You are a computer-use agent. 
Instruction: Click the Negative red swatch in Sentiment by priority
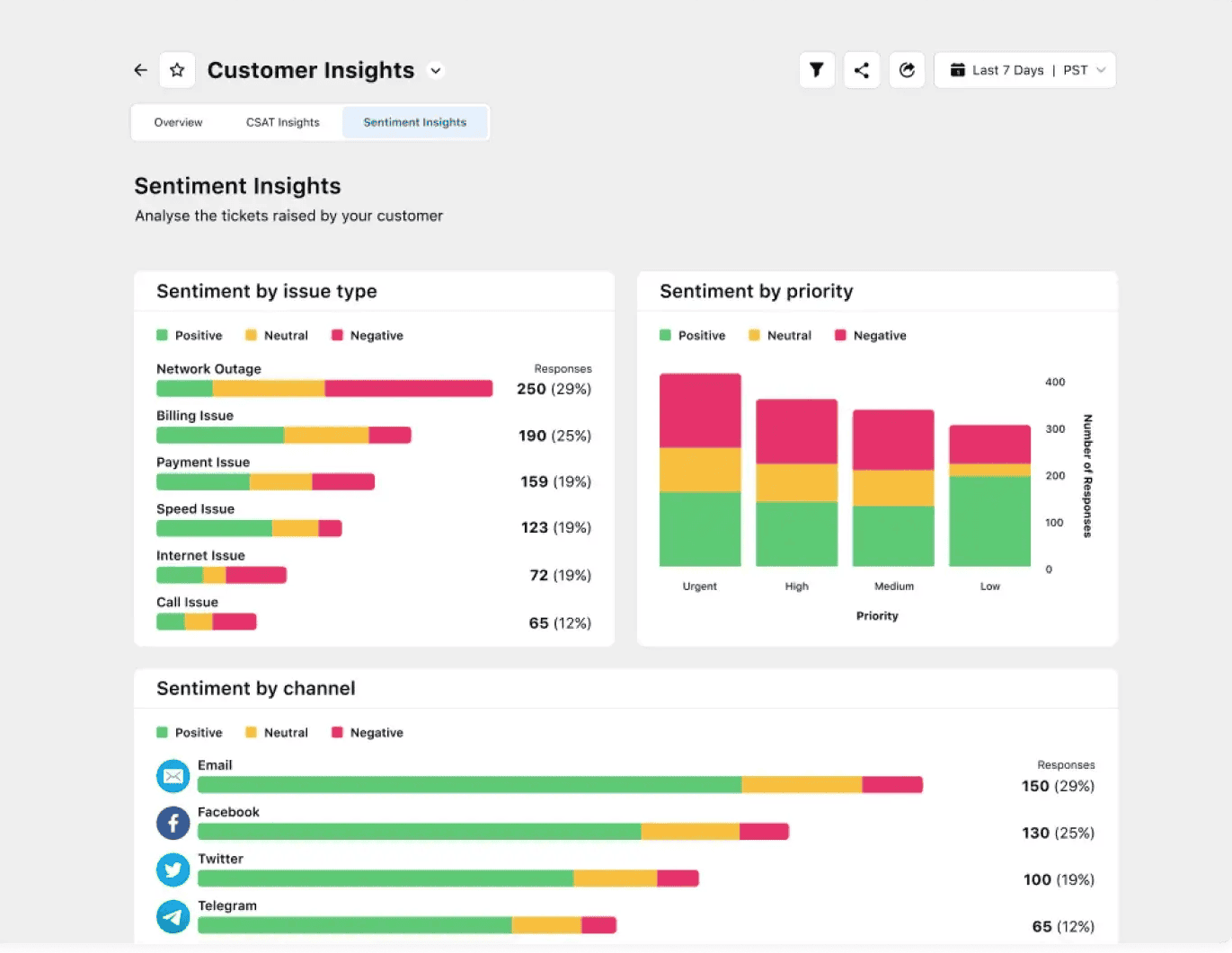click(840, 336)
